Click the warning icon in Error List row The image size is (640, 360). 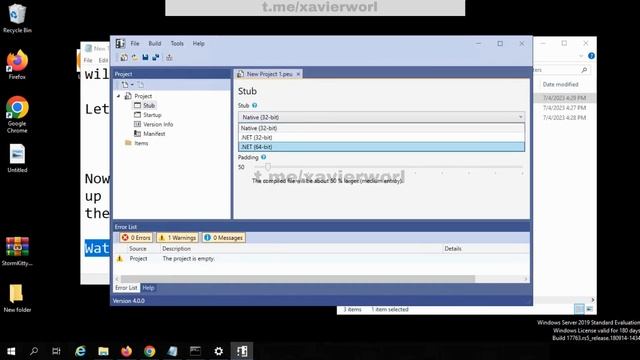pyautogui.click(x=120, y=258)
